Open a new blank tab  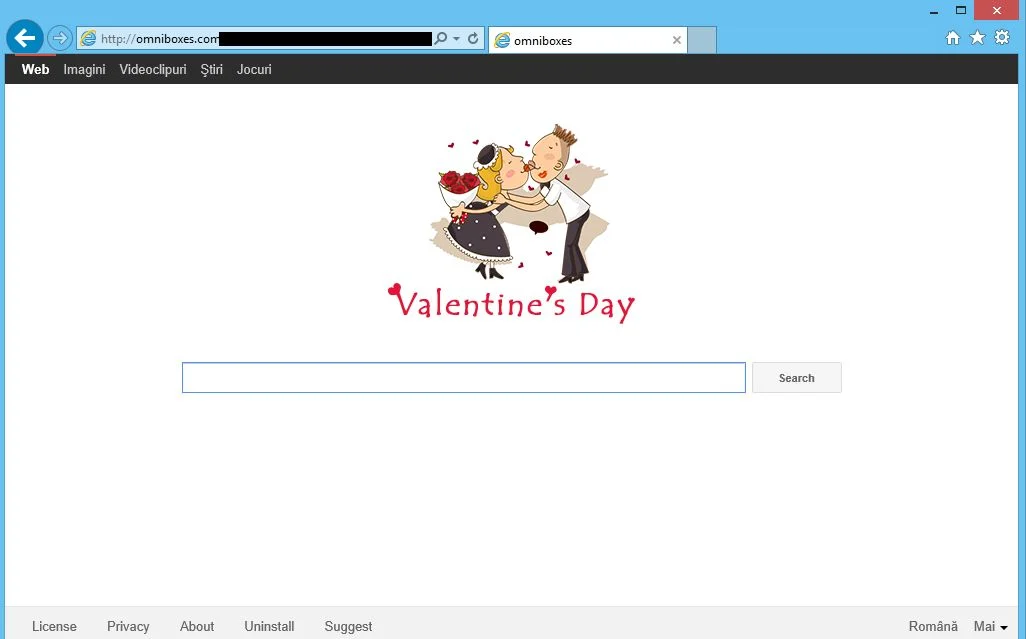tap(702, 40)
